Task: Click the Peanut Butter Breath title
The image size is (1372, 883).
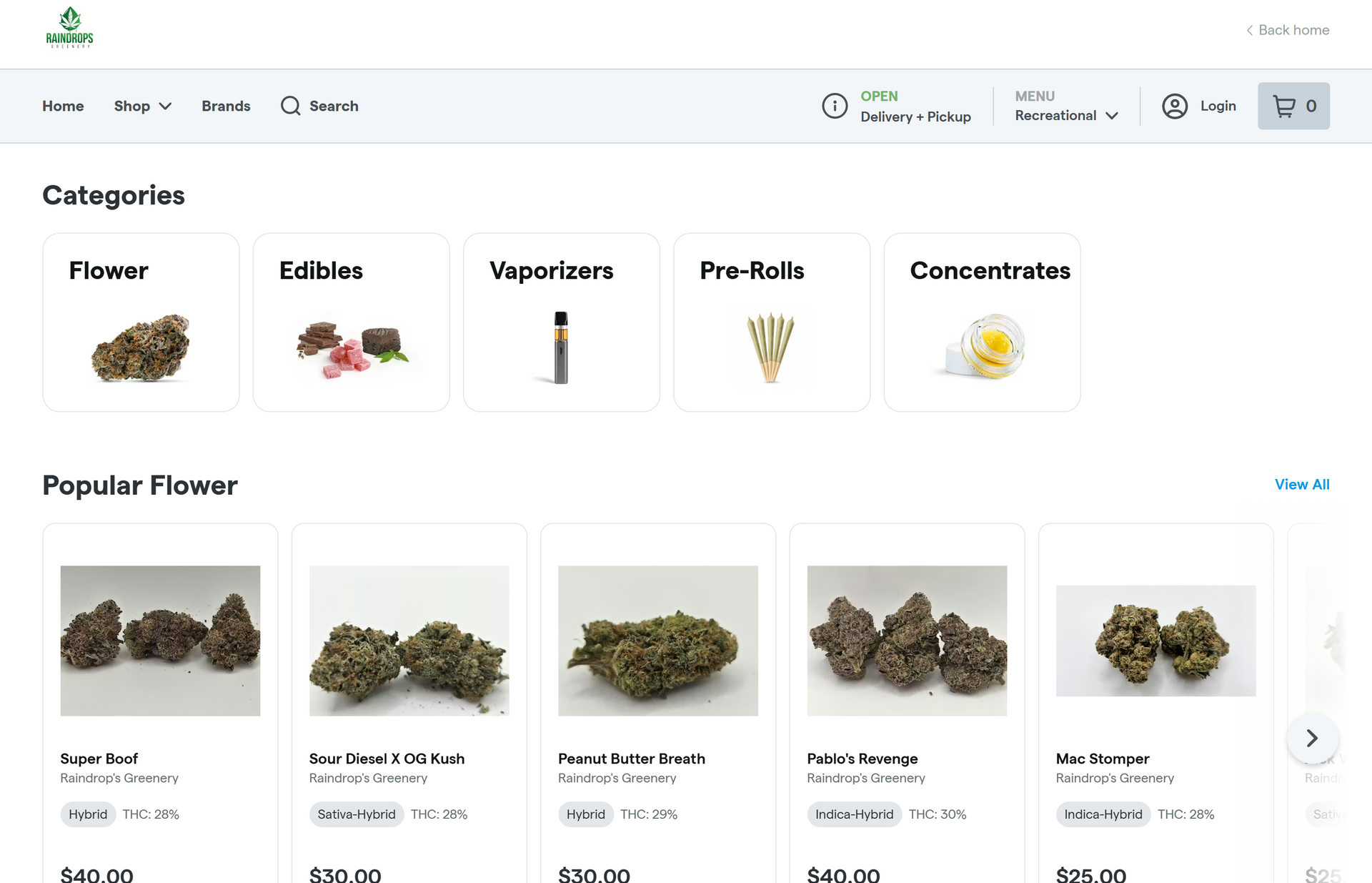Action: (632, 759)
